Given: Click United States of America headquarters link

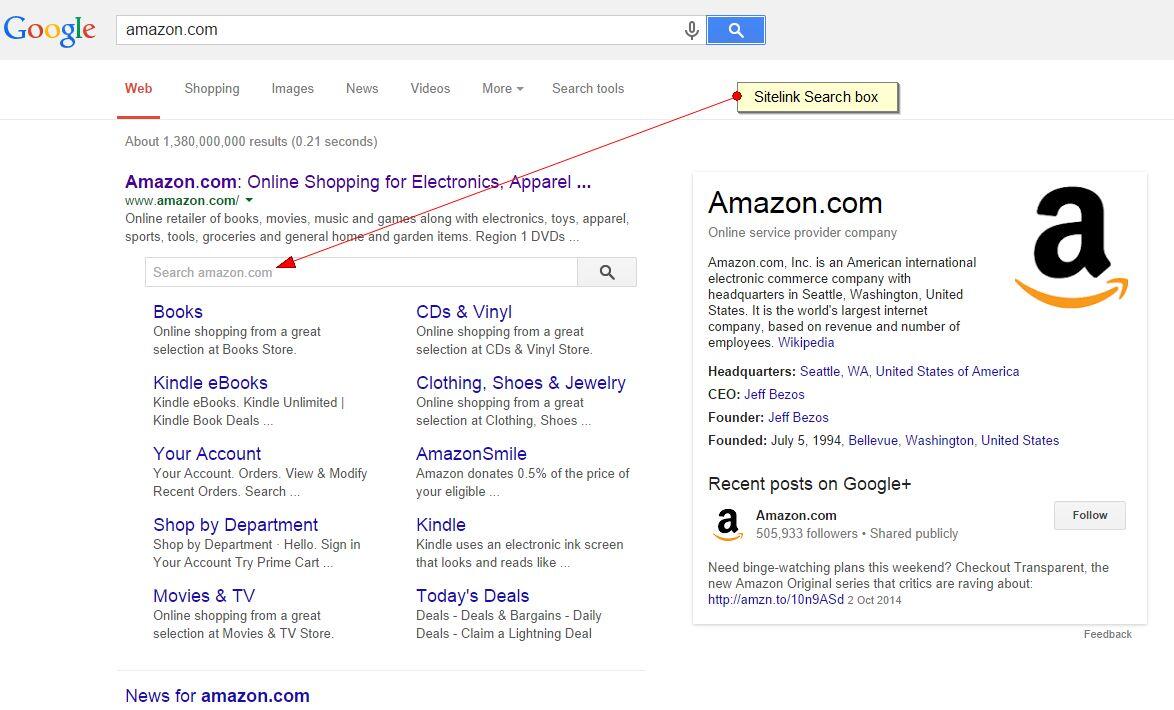Looking at the screenshot, I should [947, 371].
